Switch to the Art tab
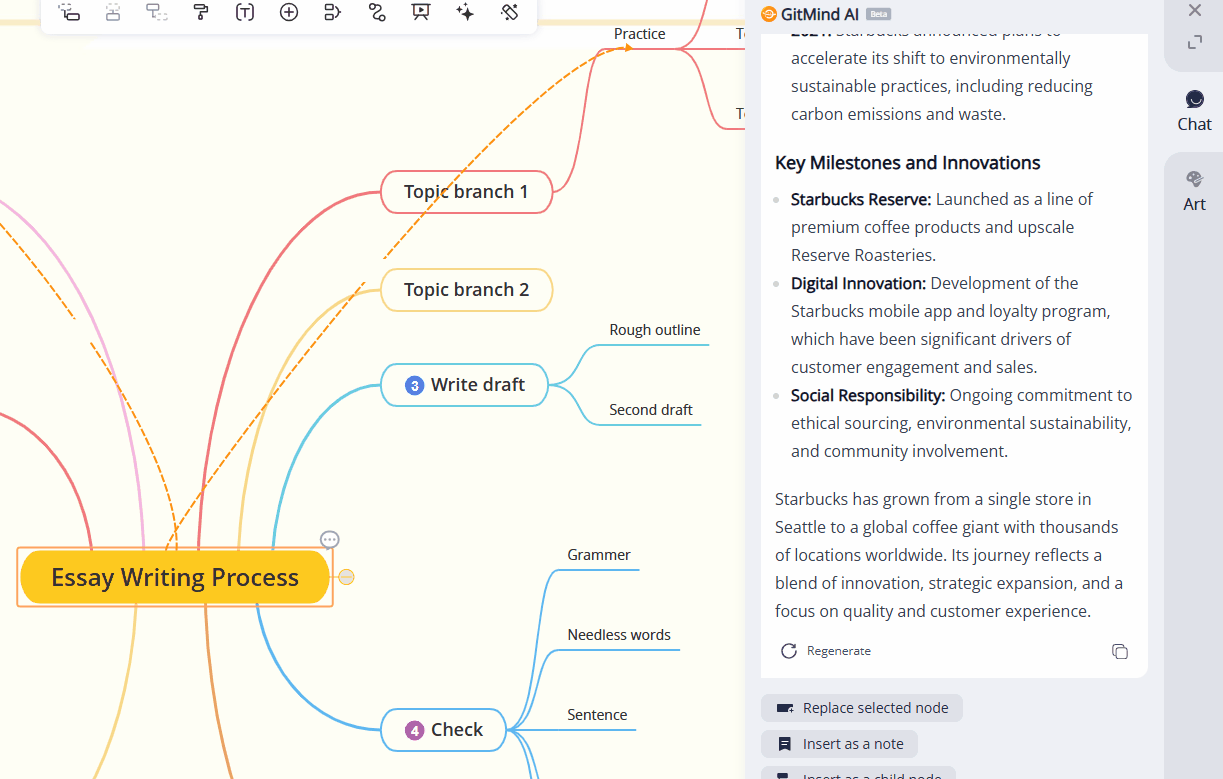The width and height of the screenshot is (1223, 779). coord(1194,190)
